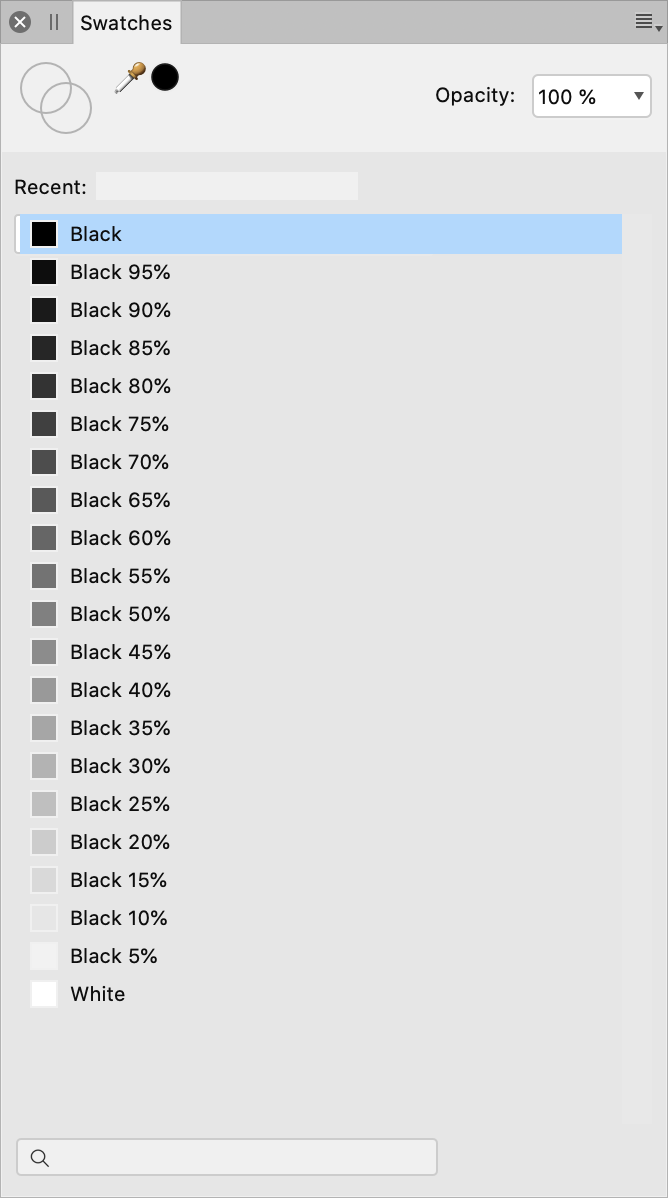
Task: Select Black 95% from the list
Action: [319, 272]
